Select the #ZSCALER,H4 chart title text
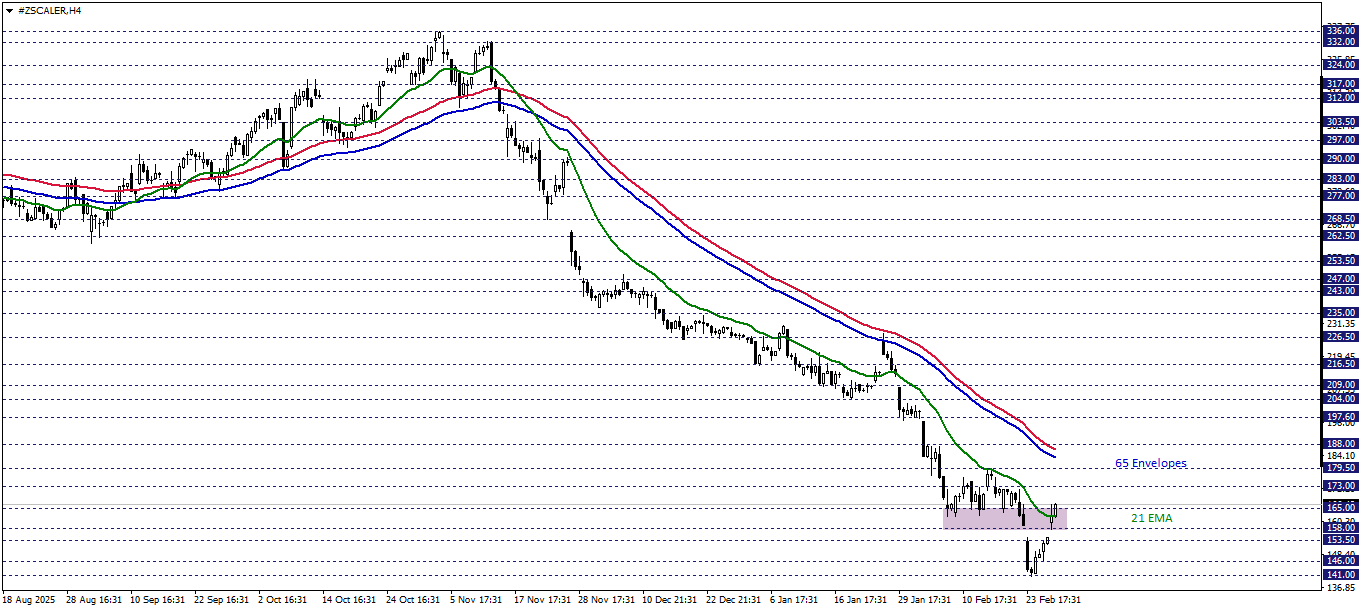This screenshot has height=611, width=1362. pos(50,10)
